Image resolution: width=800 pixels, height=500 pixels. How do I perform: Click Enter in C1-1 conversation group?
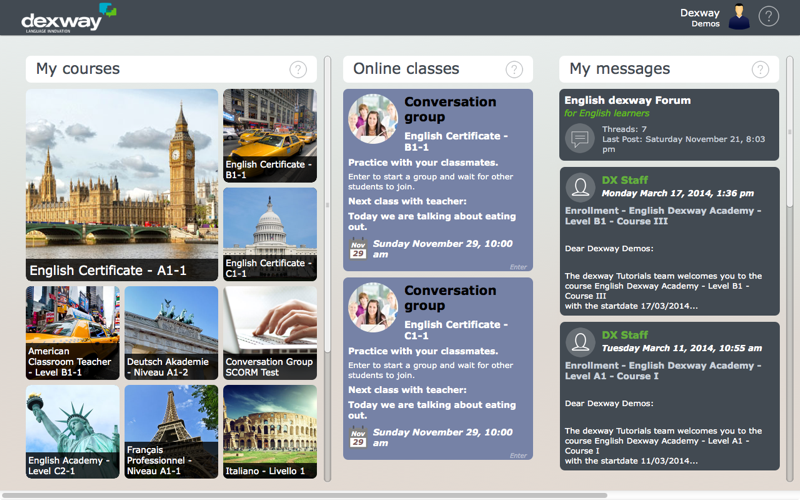pyautogui.click(x=518, y=456)
